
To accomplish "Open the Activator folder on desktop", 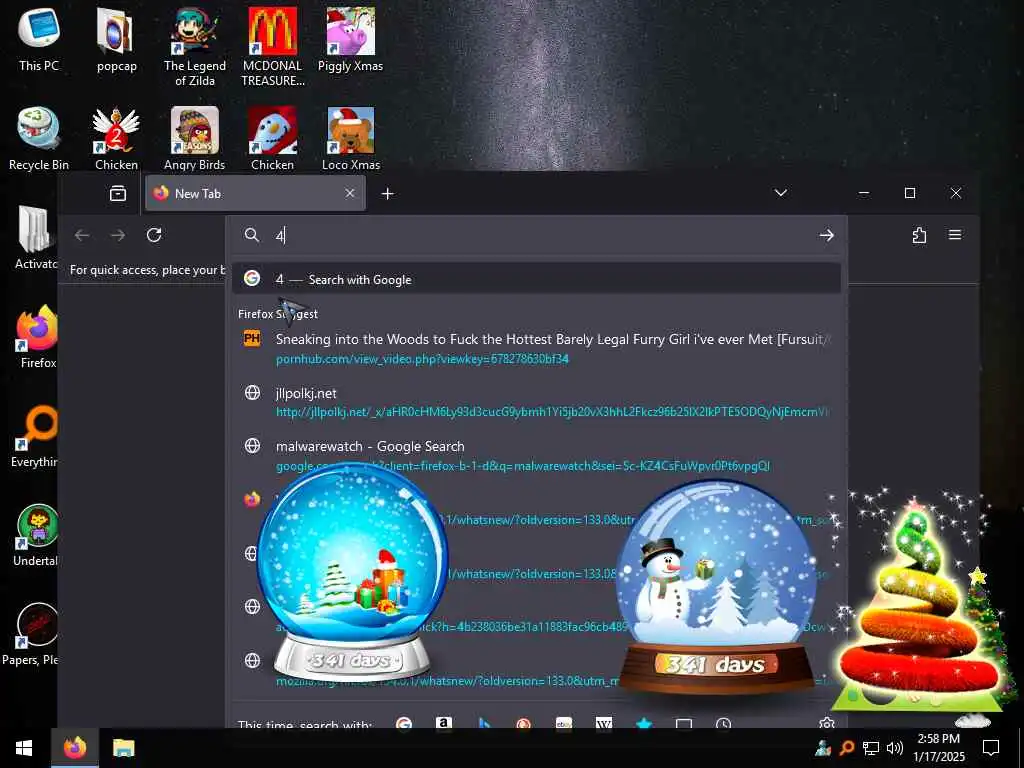I will (x=36, y=237).
